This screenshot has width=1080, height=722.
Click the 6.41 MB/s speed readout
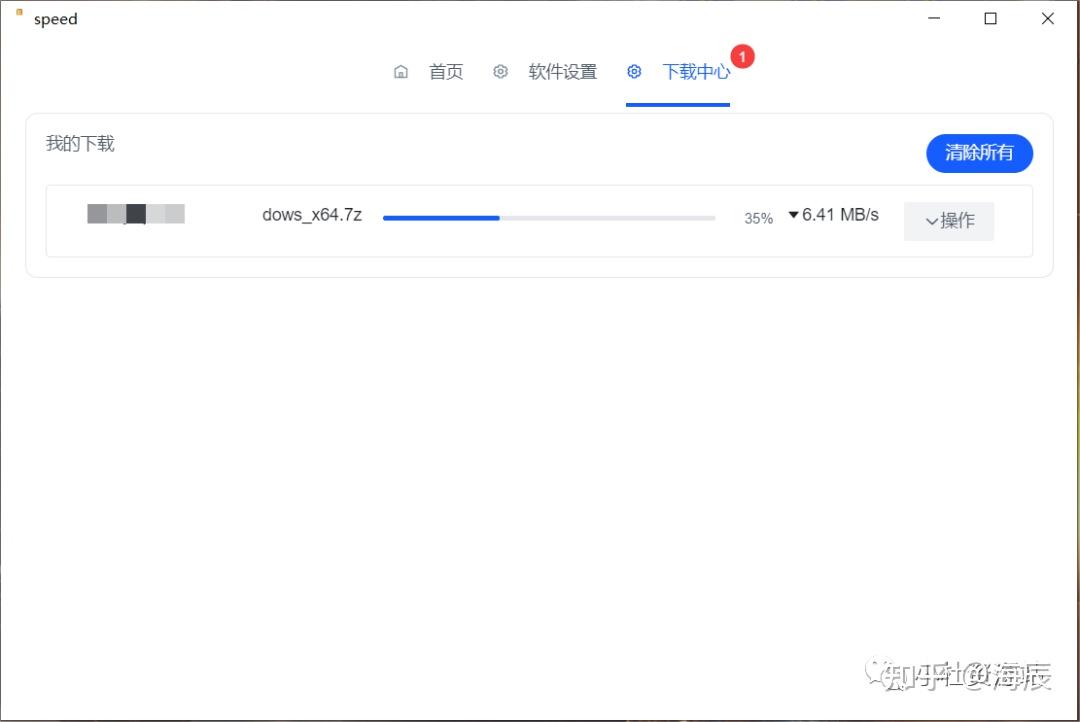coord(840,215)
